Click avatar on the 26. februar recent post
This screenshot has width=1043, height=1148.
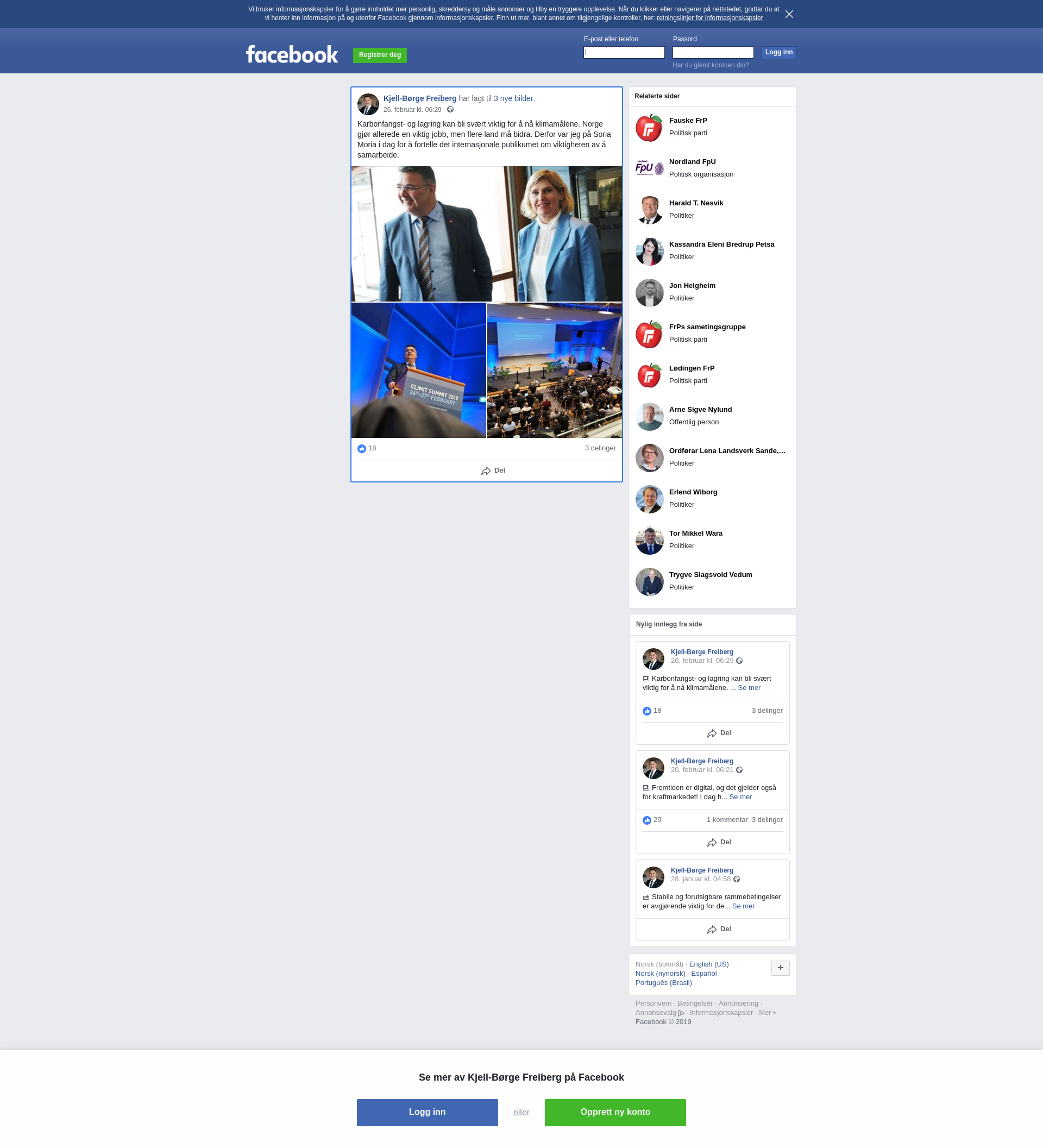click(653, 659)
